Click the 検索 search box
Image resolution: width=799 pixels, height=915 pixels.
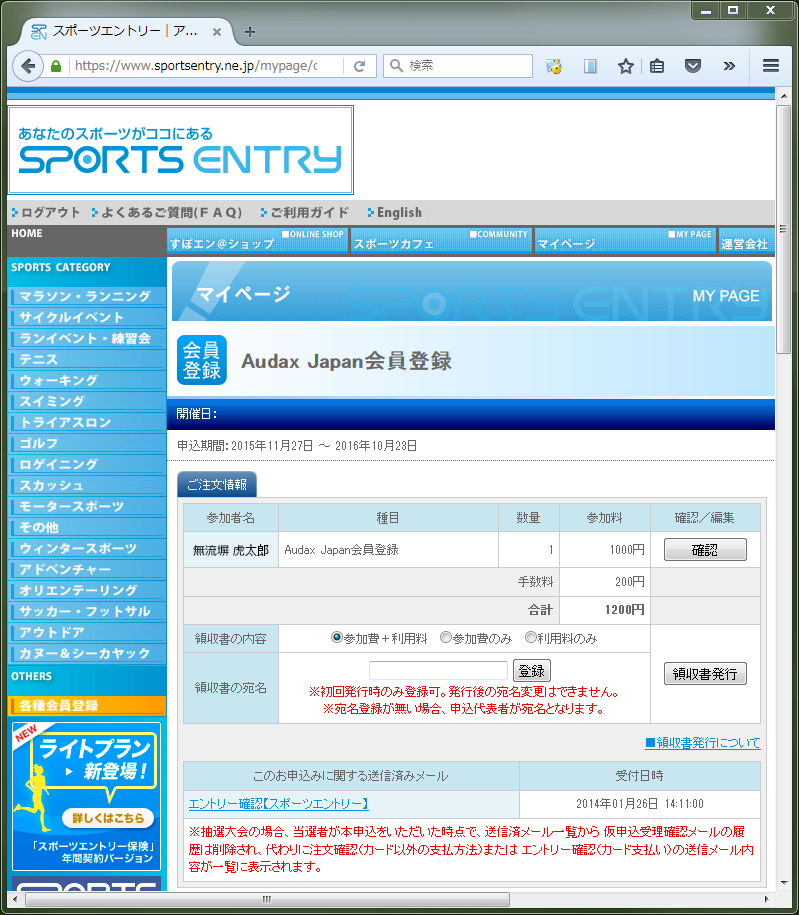coord(458,66)
